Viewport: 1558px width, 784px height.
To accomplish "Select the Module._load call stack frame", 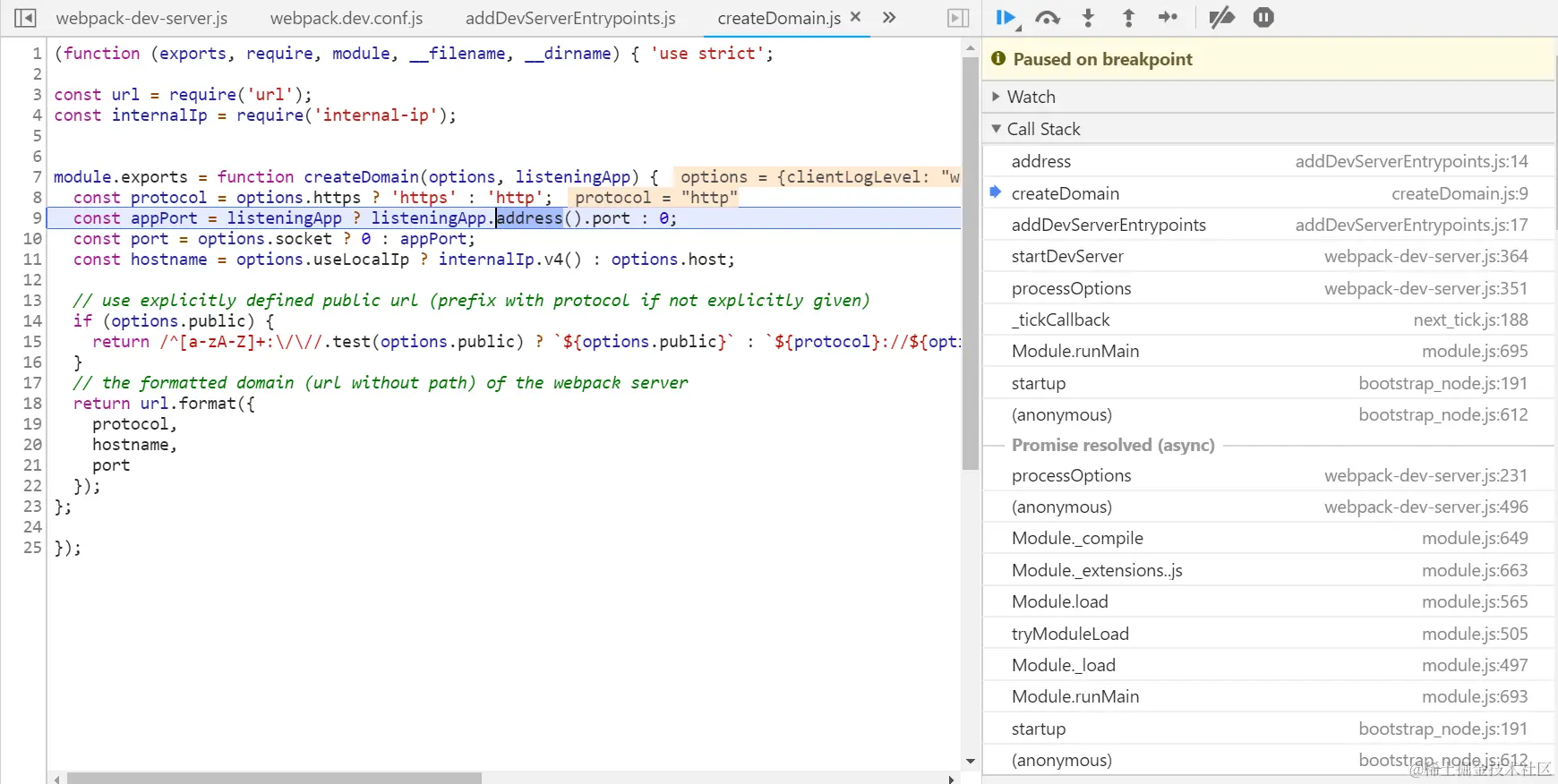I will coord(1268,665).
